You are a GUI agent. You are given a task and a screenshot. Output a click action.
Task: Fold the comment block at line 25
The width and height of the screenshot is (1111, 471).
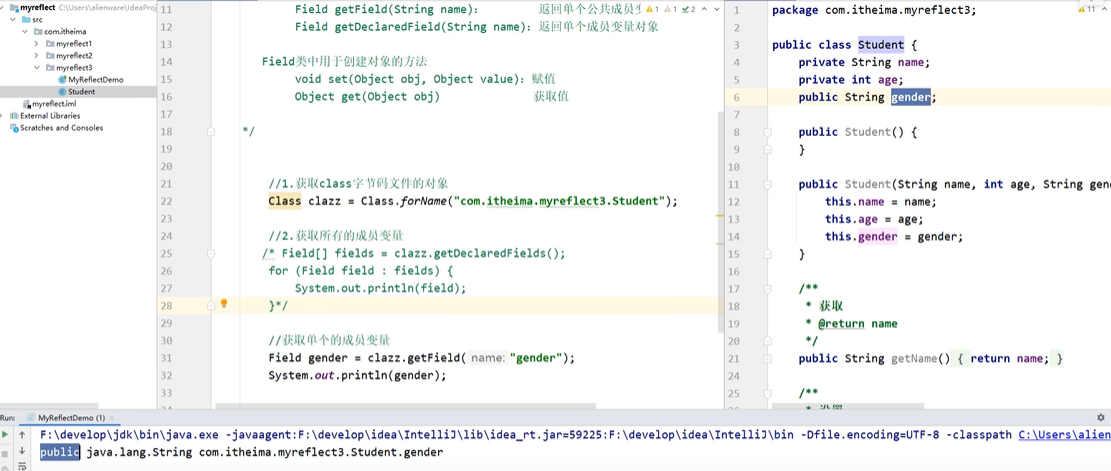211,254
